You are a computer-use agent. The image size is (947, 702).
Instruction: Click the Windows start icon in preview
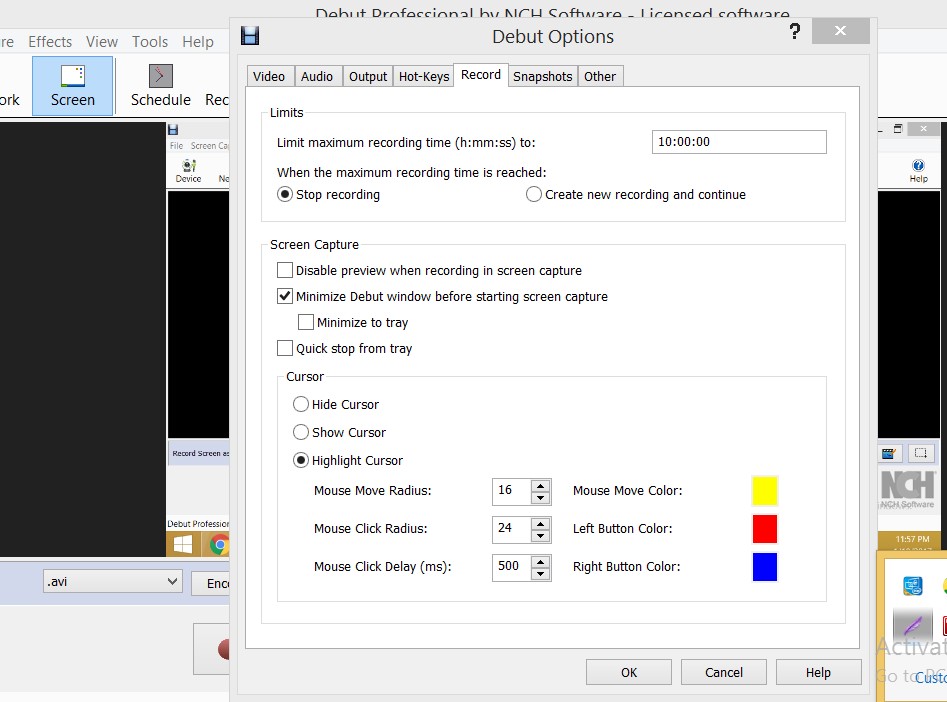tap(182, 544)
